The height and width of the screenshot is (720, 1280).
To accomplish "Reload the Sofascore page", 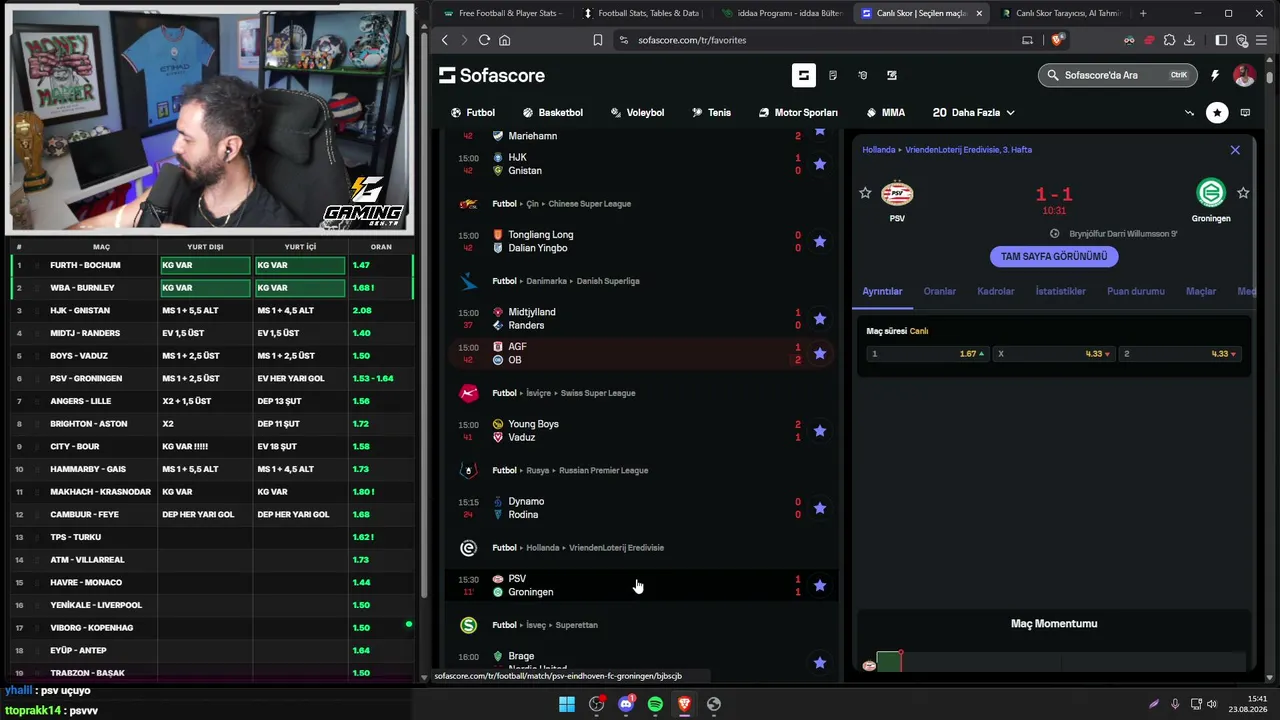I will [x=484, y=40].
